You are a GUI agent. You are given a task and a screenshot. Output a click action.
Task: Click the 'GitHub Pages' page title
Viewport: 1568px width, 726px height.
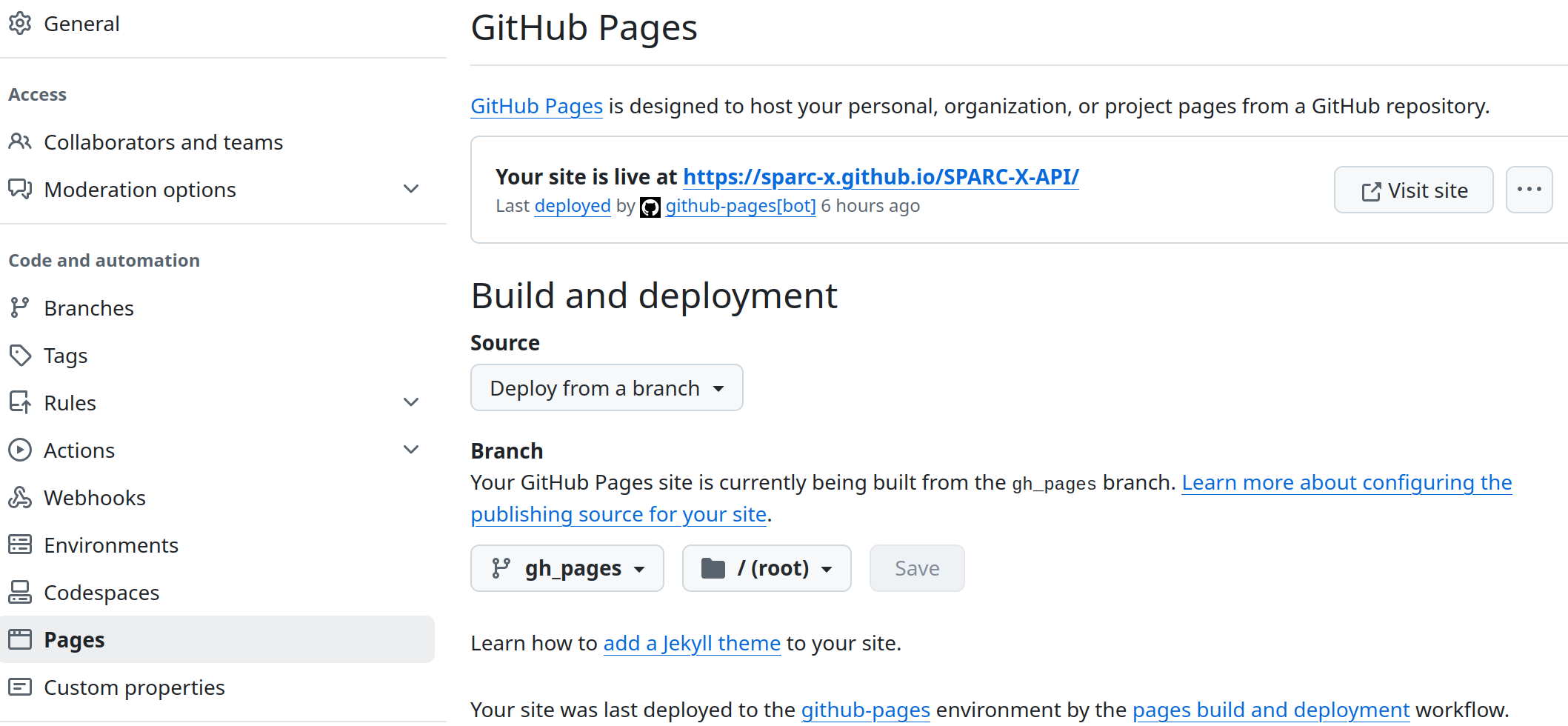click(x=584, y=28)
